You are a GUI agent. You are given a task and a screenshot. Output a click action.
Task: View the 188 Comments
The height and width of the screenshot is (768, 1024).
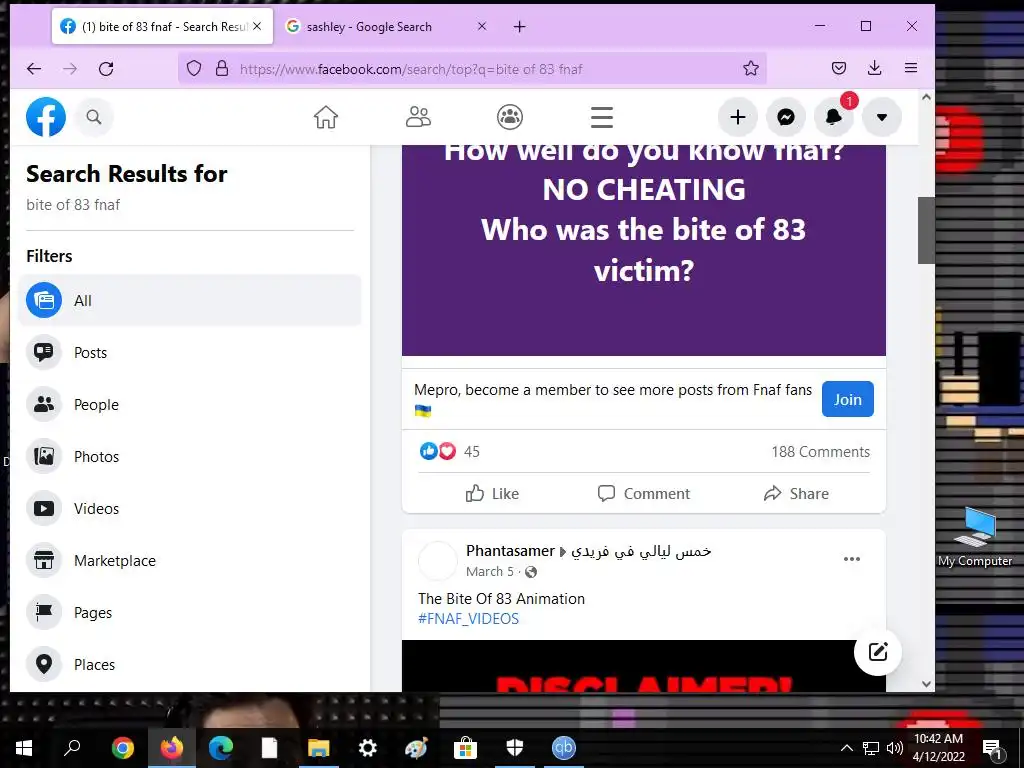coord(820,452)
